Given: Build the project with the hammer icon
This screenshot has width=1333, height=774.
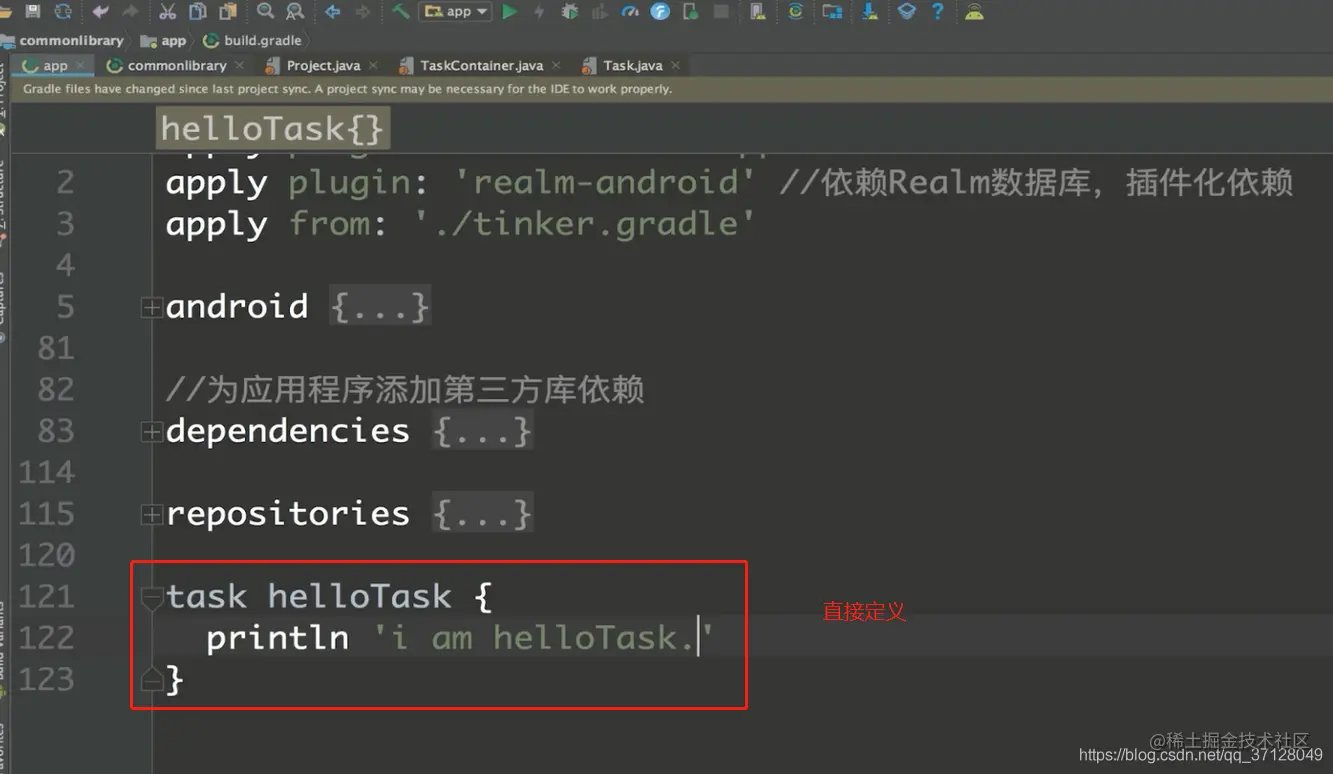Looking at the screenshot, I should [398, 12].
